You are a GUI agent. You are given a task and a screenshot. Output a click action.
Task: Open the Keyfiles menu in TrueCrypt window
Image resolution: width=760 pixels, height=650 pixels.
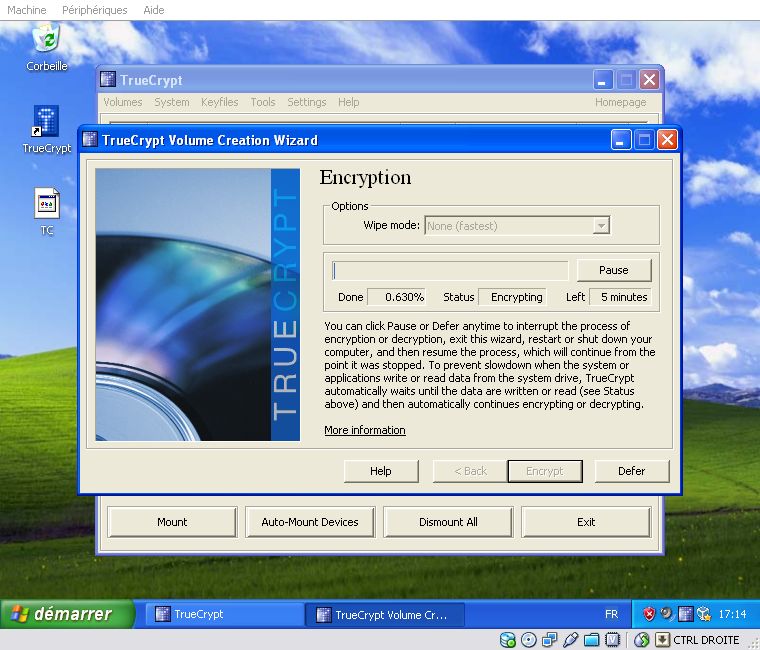coord(220,102)
